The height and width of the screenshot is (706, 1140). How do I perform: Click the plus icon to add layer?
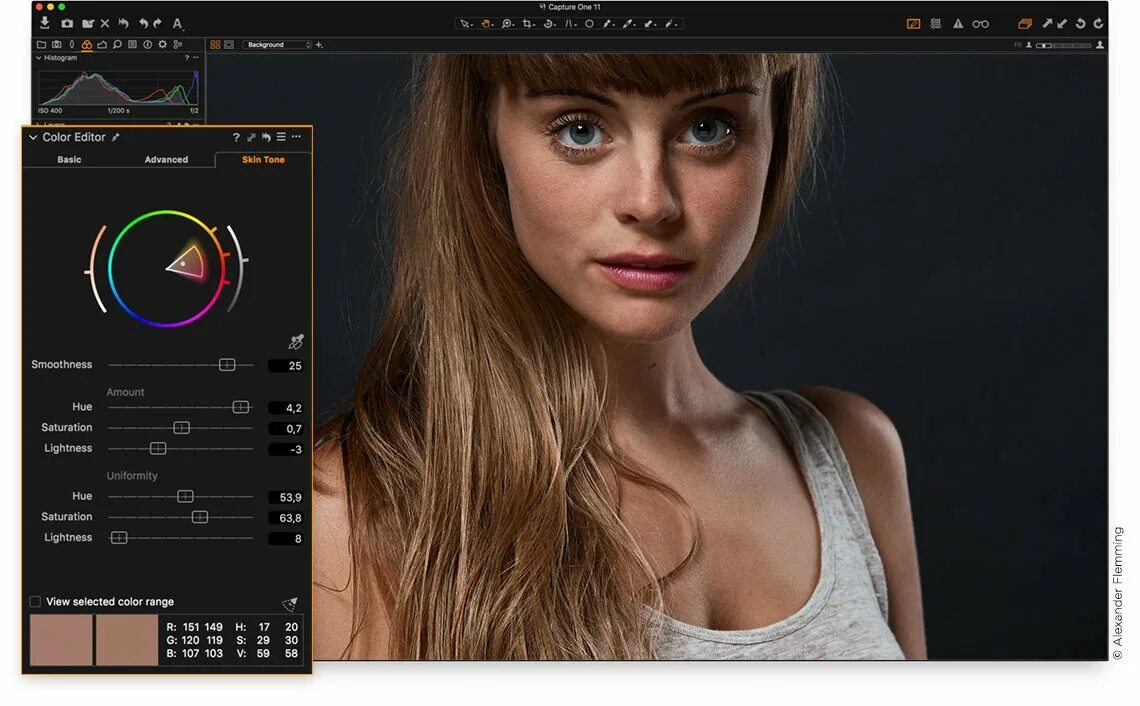[319, 45]
